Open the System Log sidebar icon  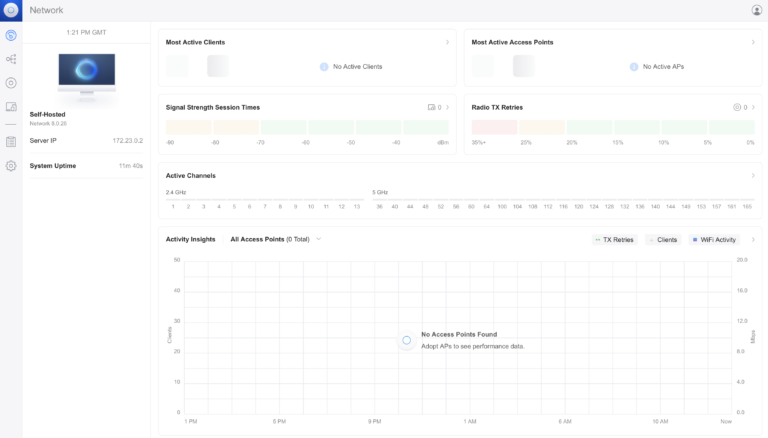(x=11, y=142)
